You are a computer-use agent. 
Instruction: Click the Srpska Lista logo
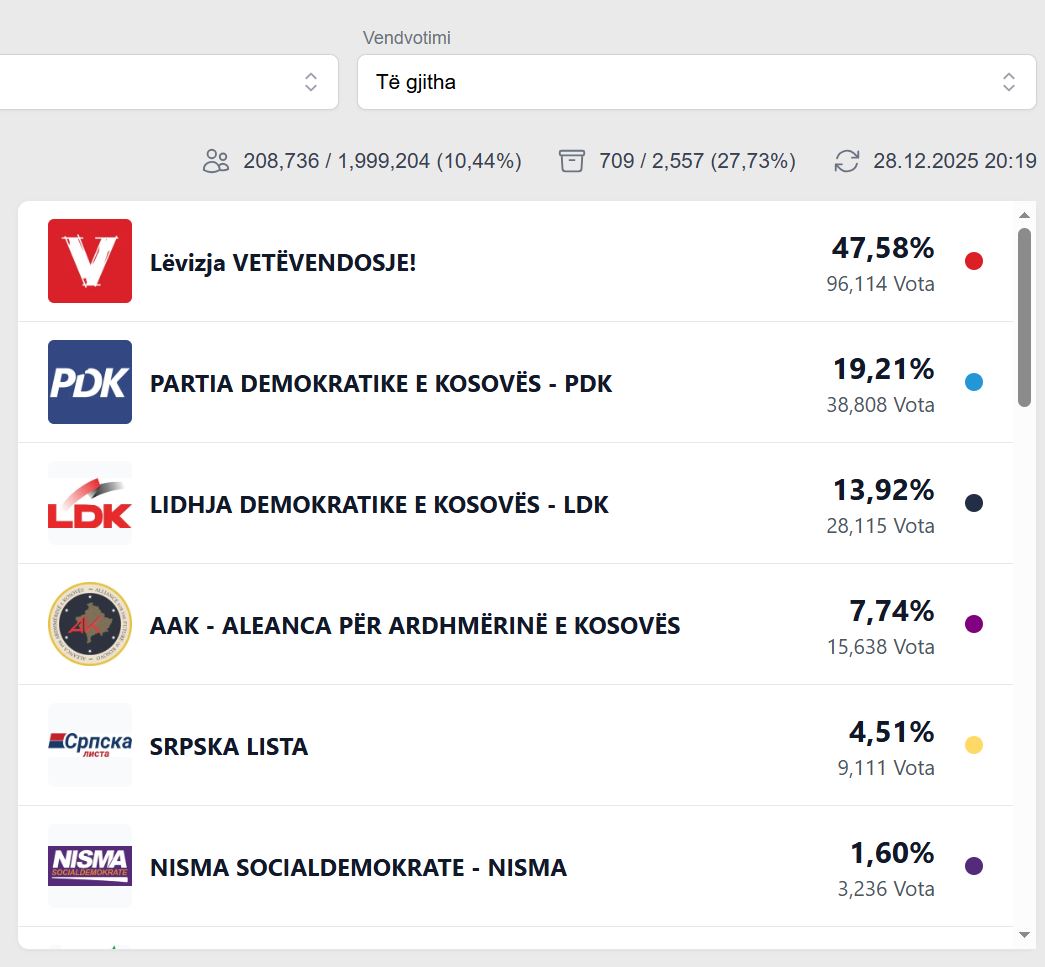click(90, 745)
